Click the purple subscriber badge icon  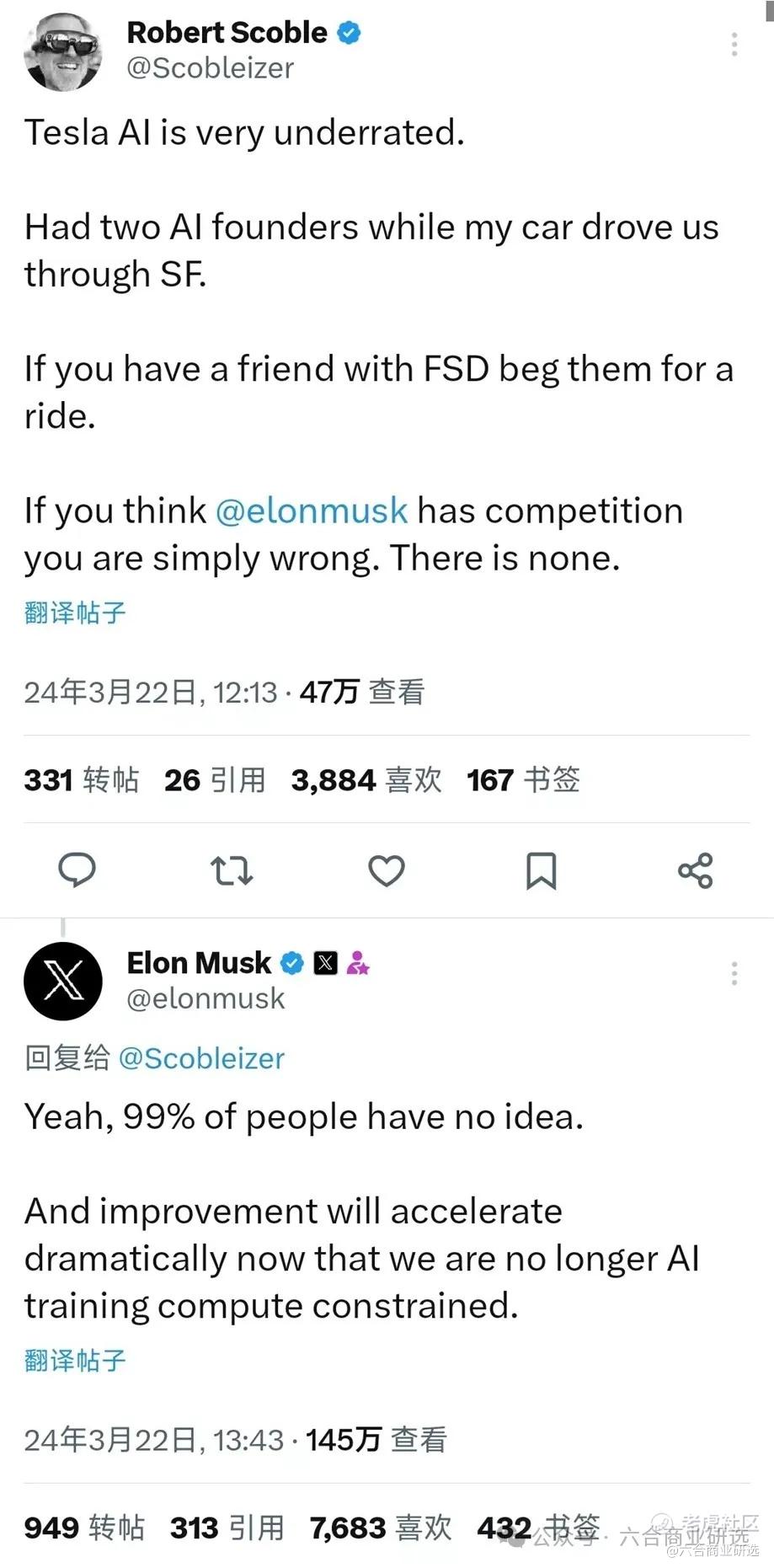(x=358, y=962)
